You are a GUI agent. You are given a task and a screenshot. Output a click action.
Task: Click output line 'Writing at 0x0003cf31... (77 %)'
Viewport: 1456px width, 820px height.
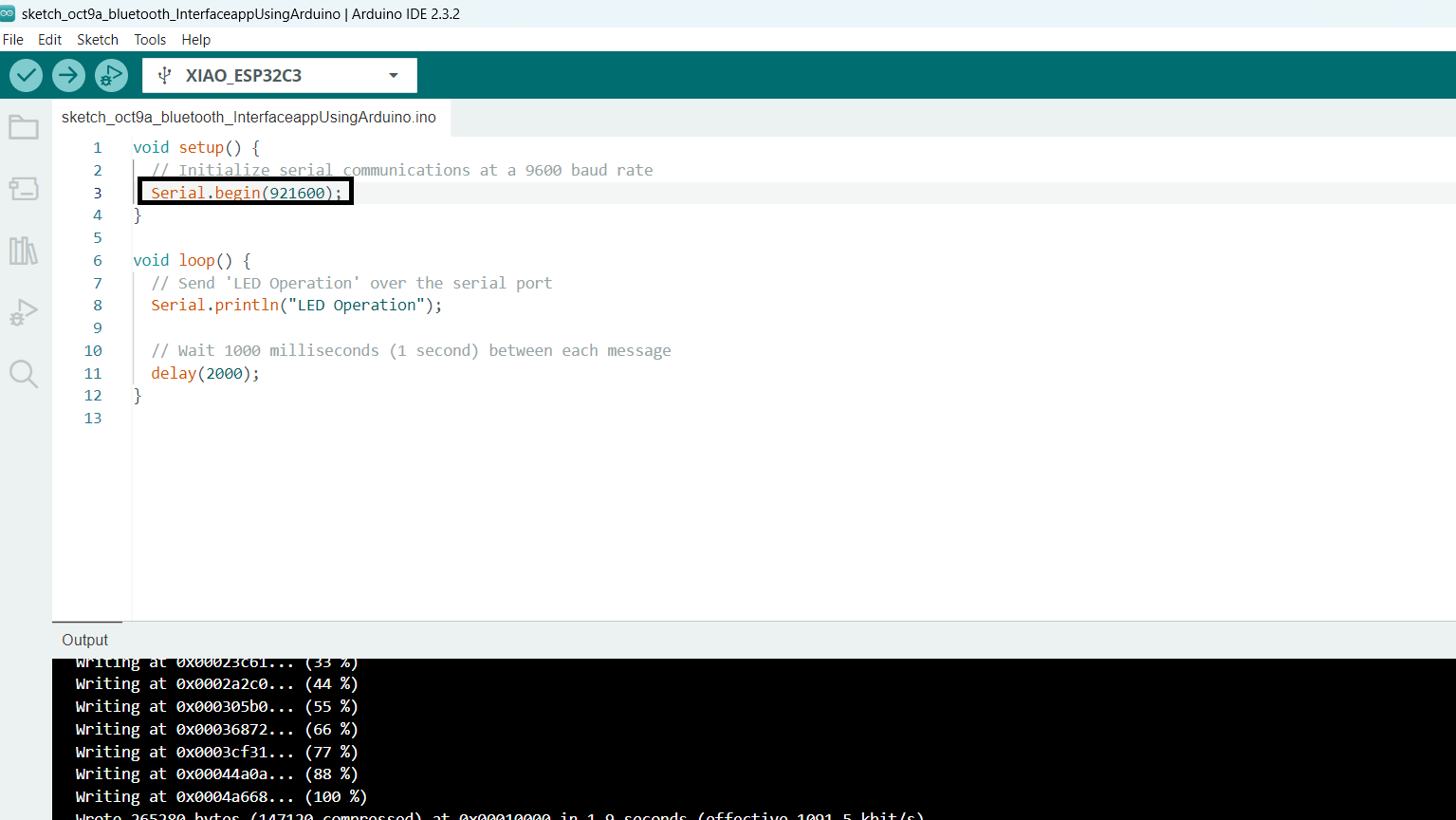[x=217, y=752]
